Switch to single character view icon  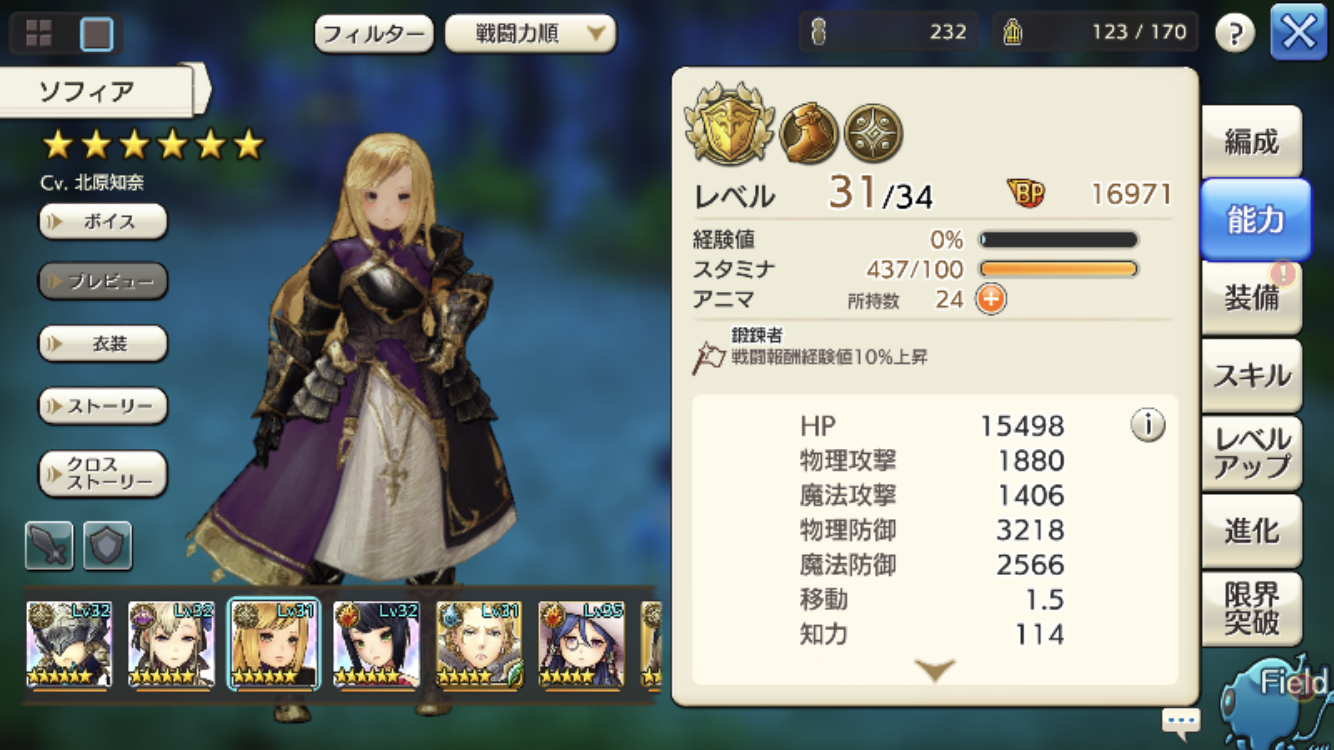coord(96,35)
